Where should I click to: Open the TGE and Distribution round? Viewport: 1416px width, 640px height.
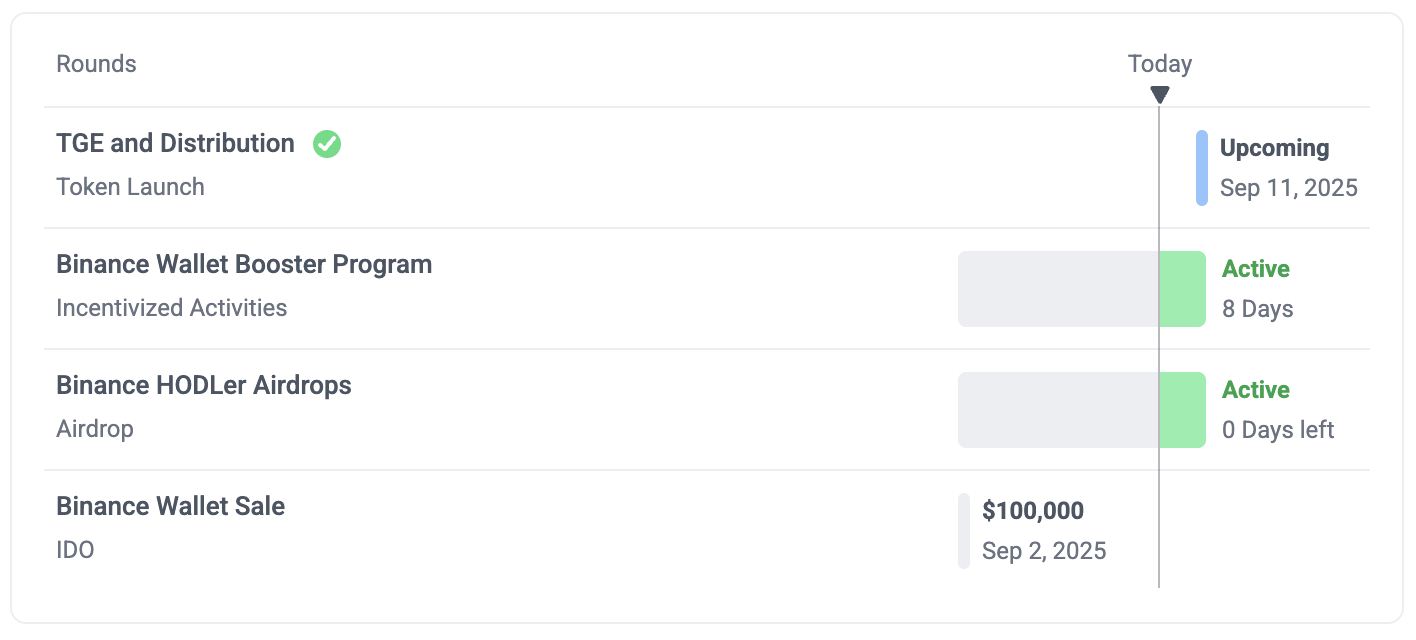175,144
